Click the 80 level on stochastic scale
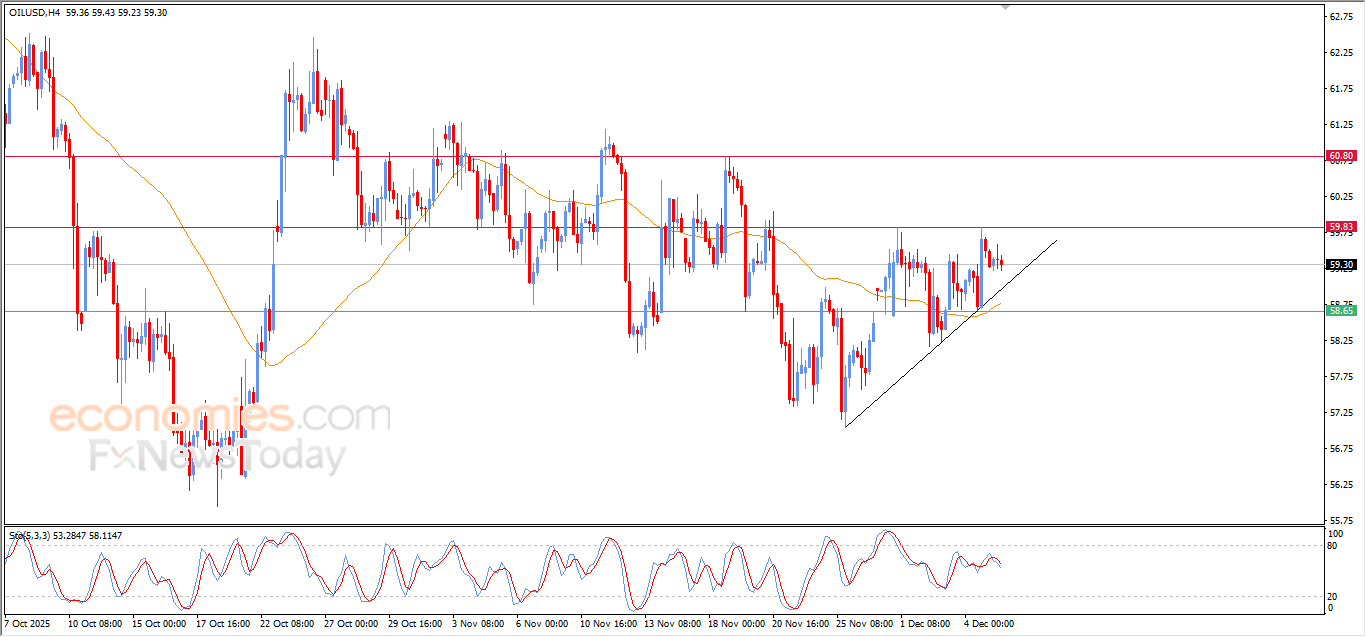 [1333, 546]
